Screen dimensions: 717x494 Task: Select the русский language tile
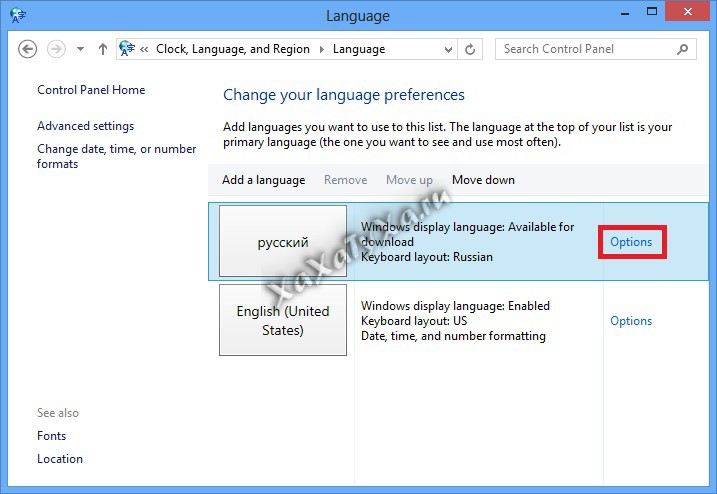[x=283, y=241]
